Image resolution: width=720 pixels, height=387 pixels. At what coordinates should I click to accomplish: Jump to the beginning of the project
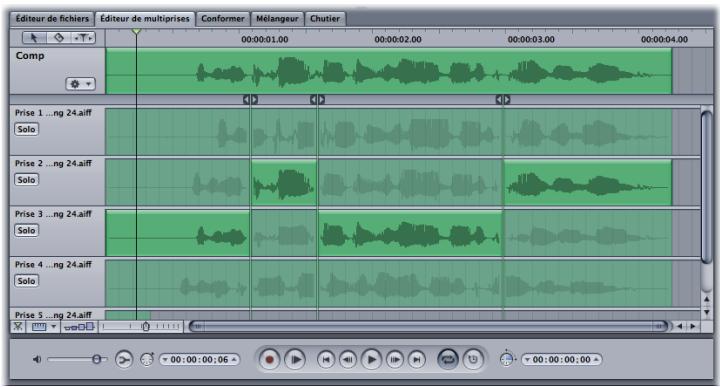click(326, 359)
